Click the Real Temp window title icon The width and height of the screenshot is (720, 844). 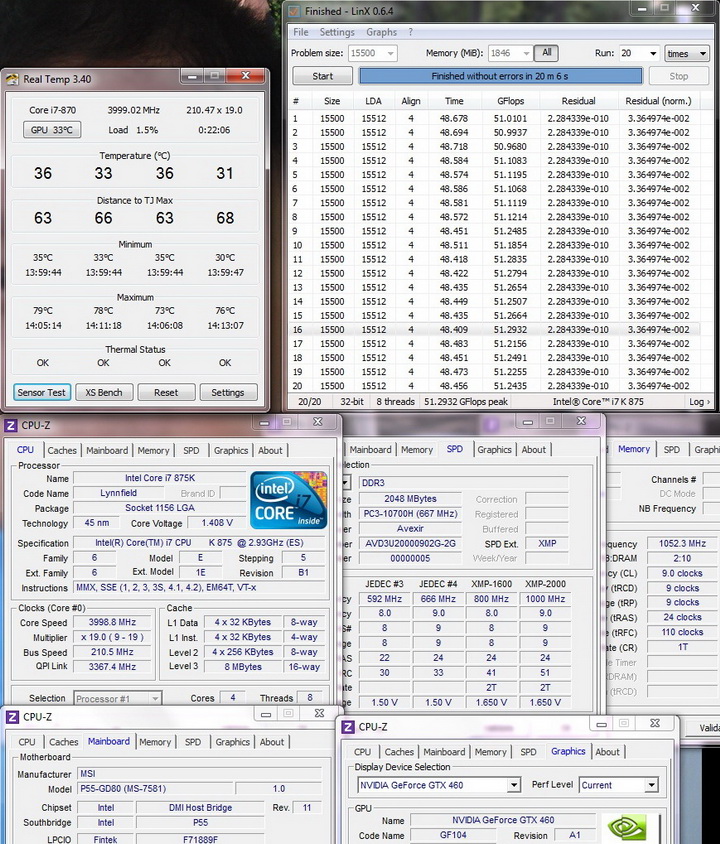click(x=12, y=80)
